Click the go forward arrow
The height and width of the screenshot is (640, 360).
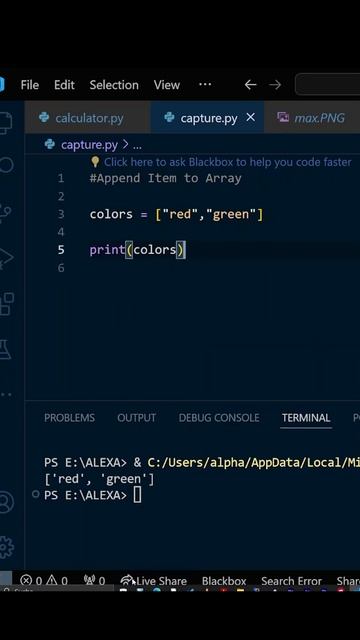[x=275, y=85]
